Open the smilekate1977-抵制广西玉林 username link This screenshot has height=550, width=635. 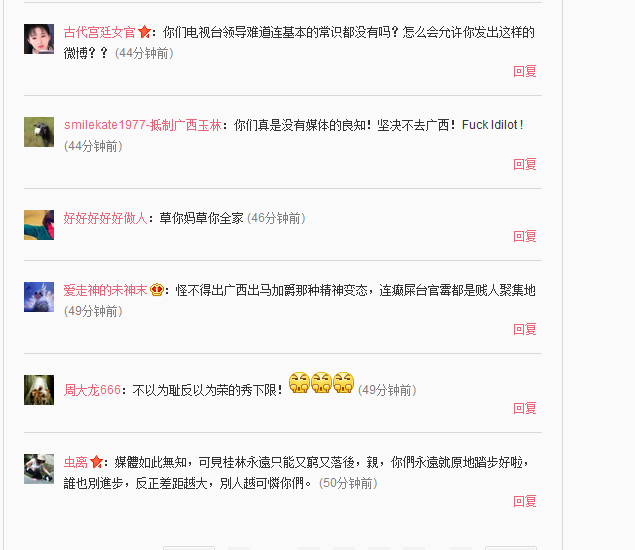[143, 125]
